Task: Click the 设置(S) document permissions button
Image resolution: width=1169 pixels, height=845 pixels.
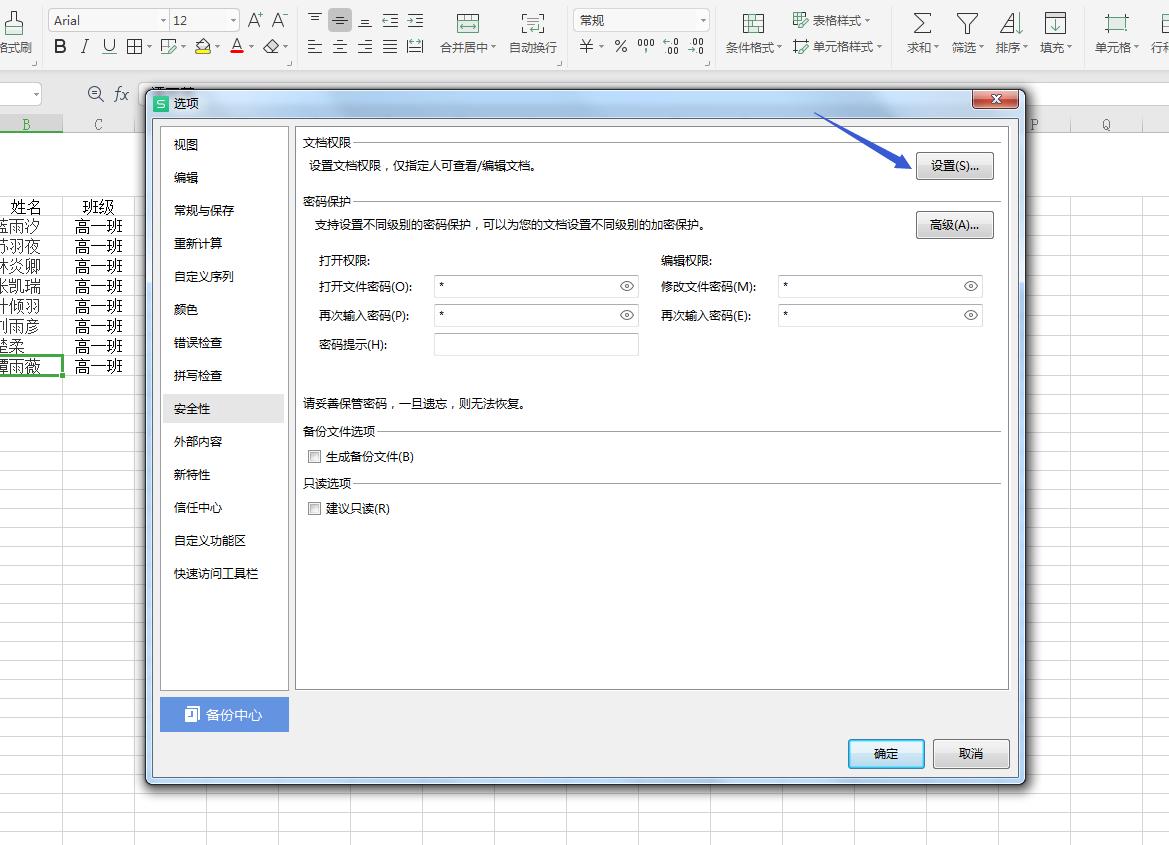Action: (x=954, y=166)
